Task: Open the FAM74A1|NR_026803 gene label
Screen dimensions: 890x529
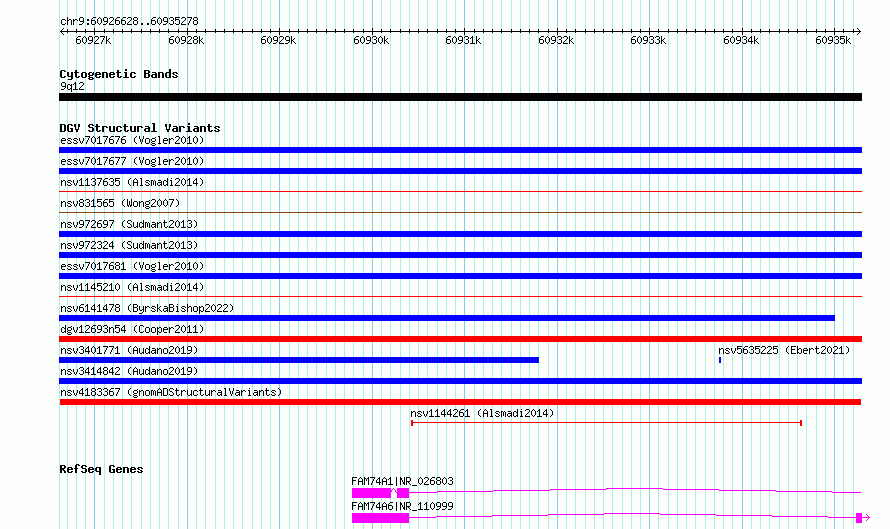Action: [402, 481]
